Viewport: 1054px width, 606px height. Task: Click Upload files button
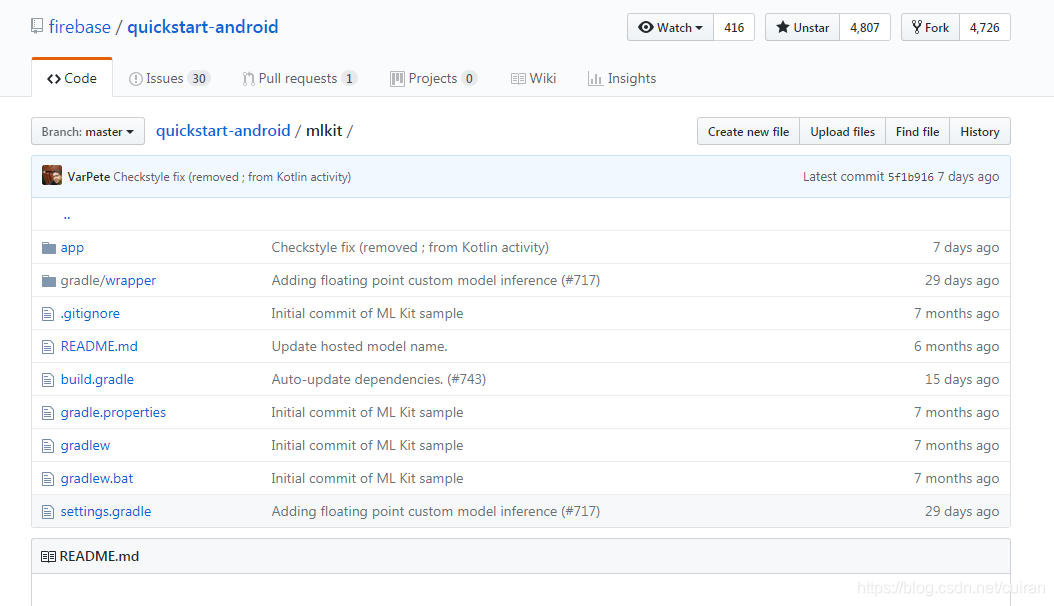point(842,132)
